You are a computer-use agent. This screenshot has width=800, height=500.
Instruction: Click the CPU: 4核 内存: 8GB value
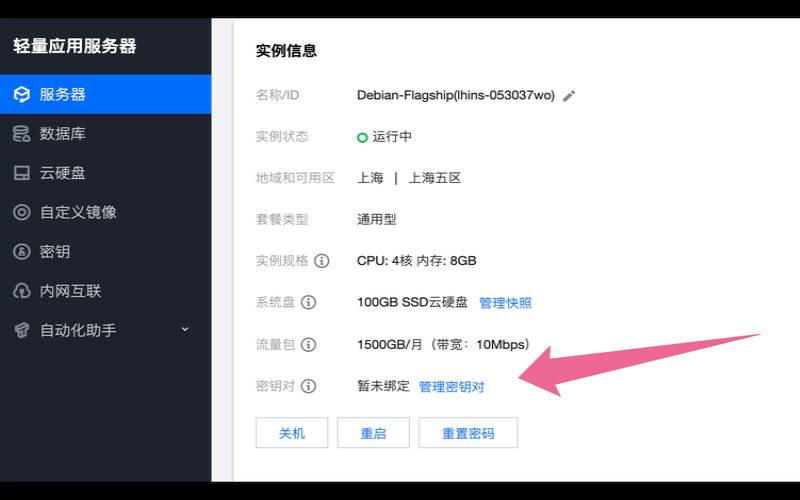416,261
